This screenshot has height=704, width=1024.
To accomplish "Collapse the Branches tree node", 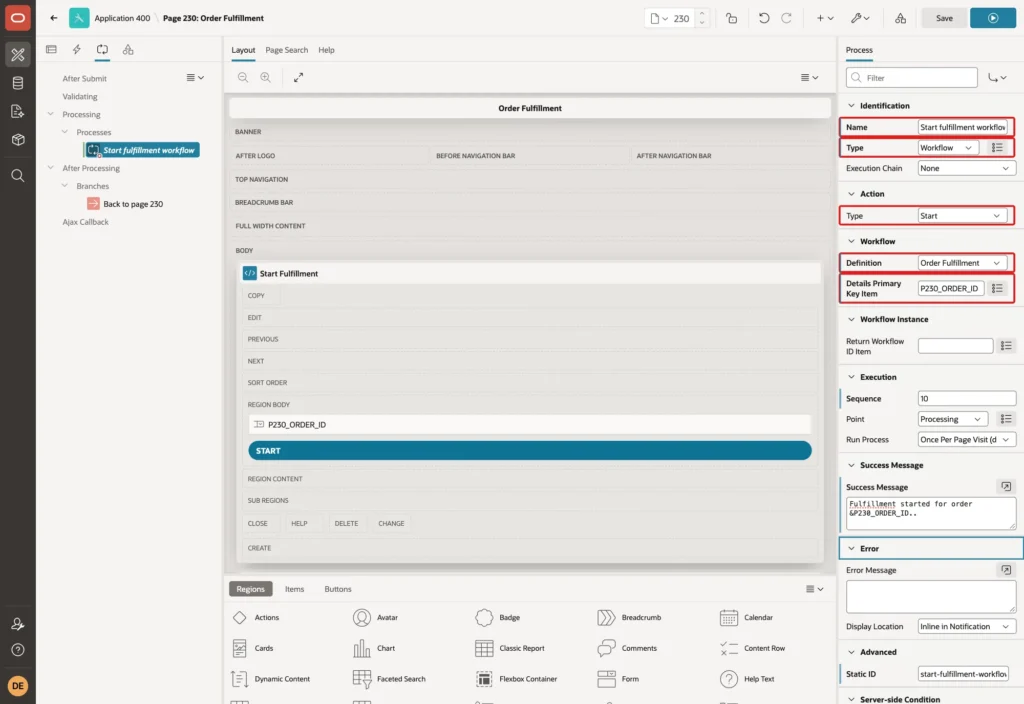I will [65, 185].
